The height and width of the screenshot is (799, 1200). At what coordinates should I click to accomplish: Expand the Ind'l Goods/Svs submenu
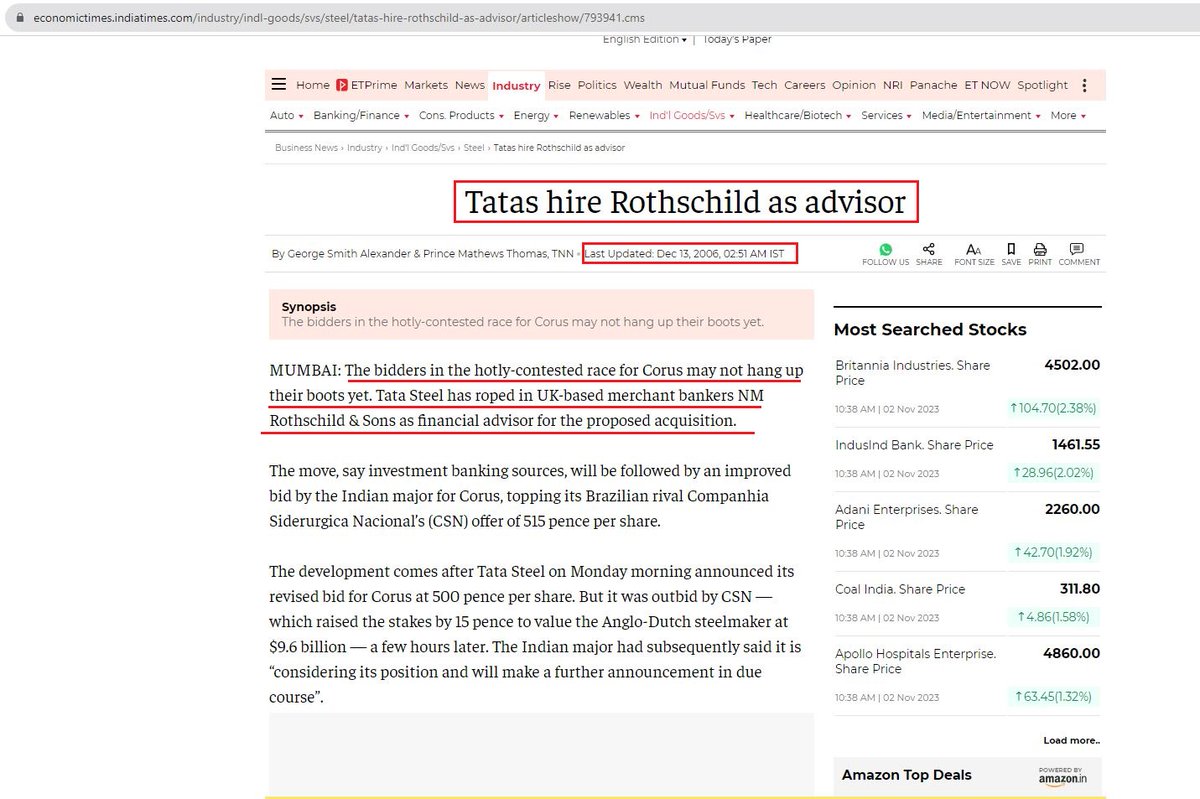[692, 116]
